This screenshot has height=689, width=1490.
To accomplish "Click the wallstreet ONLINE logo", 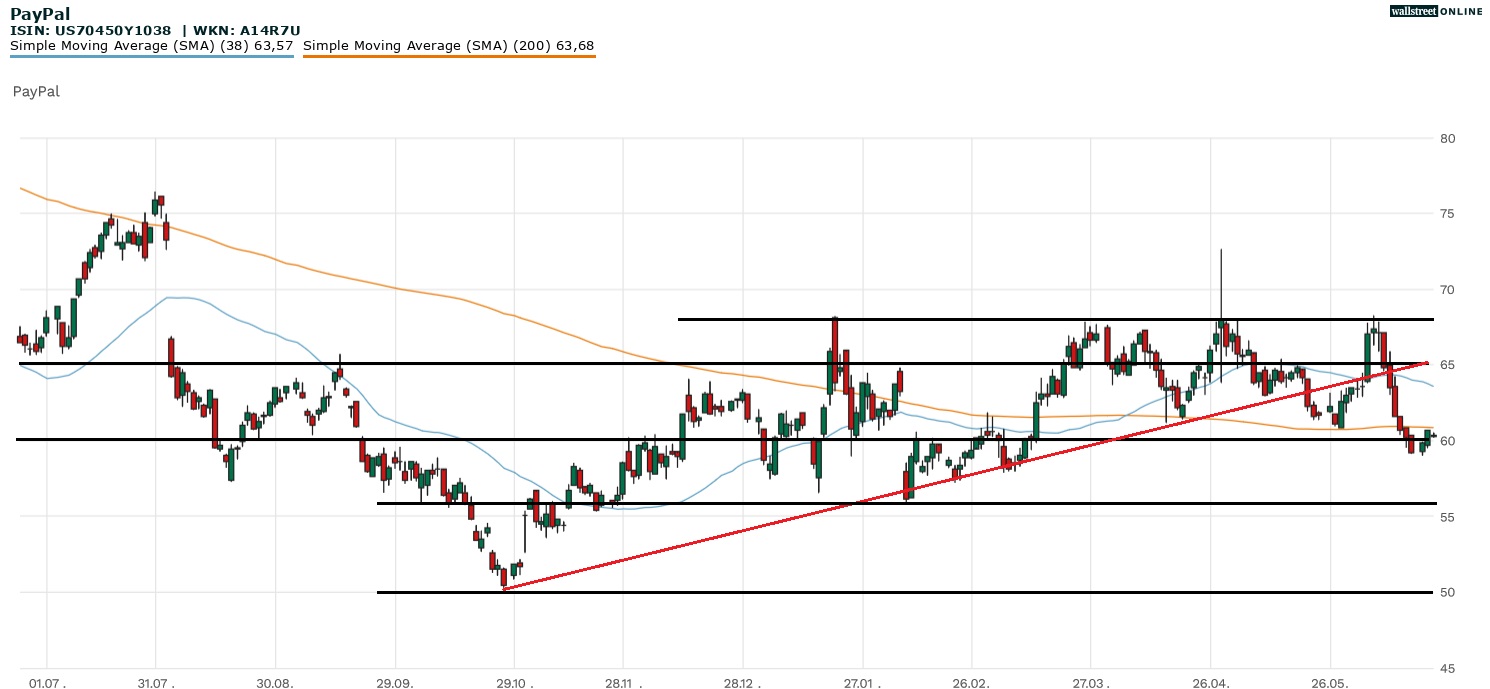I will [1436, 11].
